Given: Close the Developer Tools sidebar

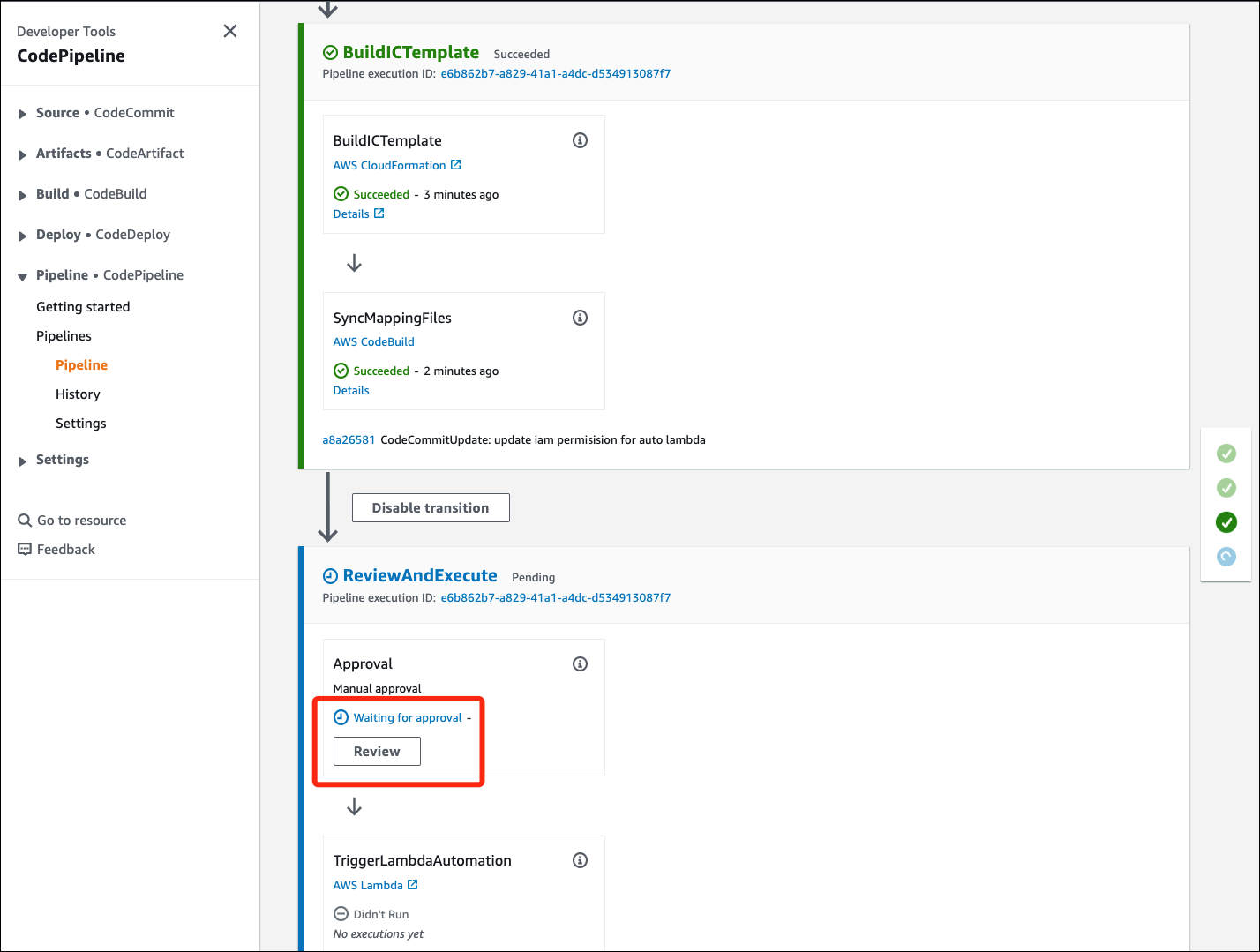Looking at the screenshot, I should (230, 31).
